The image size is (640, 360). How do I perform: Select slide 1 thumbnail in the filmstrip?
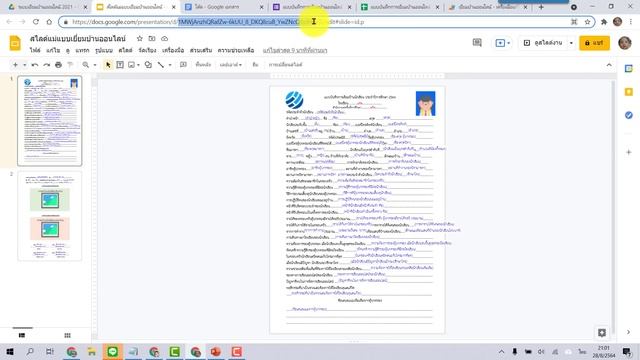50,121
